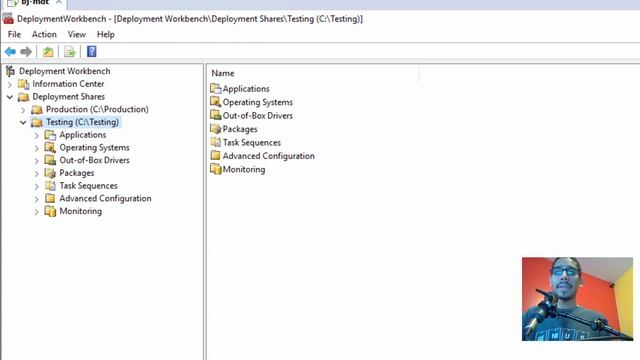640x360 pixels.
Task: Expand the Monitoring tree node
Action: tap(37, 212)
